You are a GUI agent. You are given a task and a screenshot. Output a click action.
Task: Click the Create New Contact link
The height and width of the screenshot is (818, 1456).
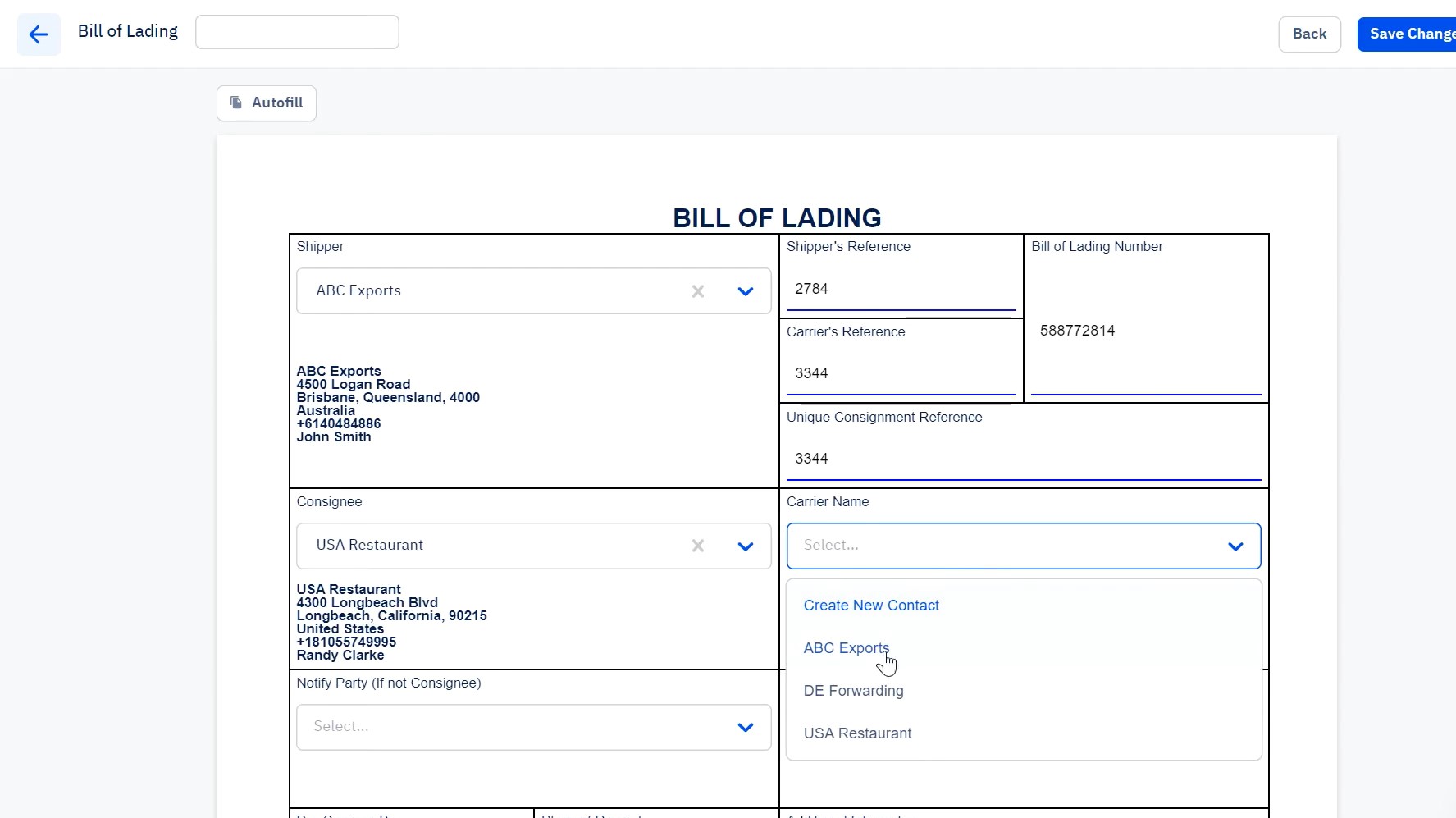[871, 606]
